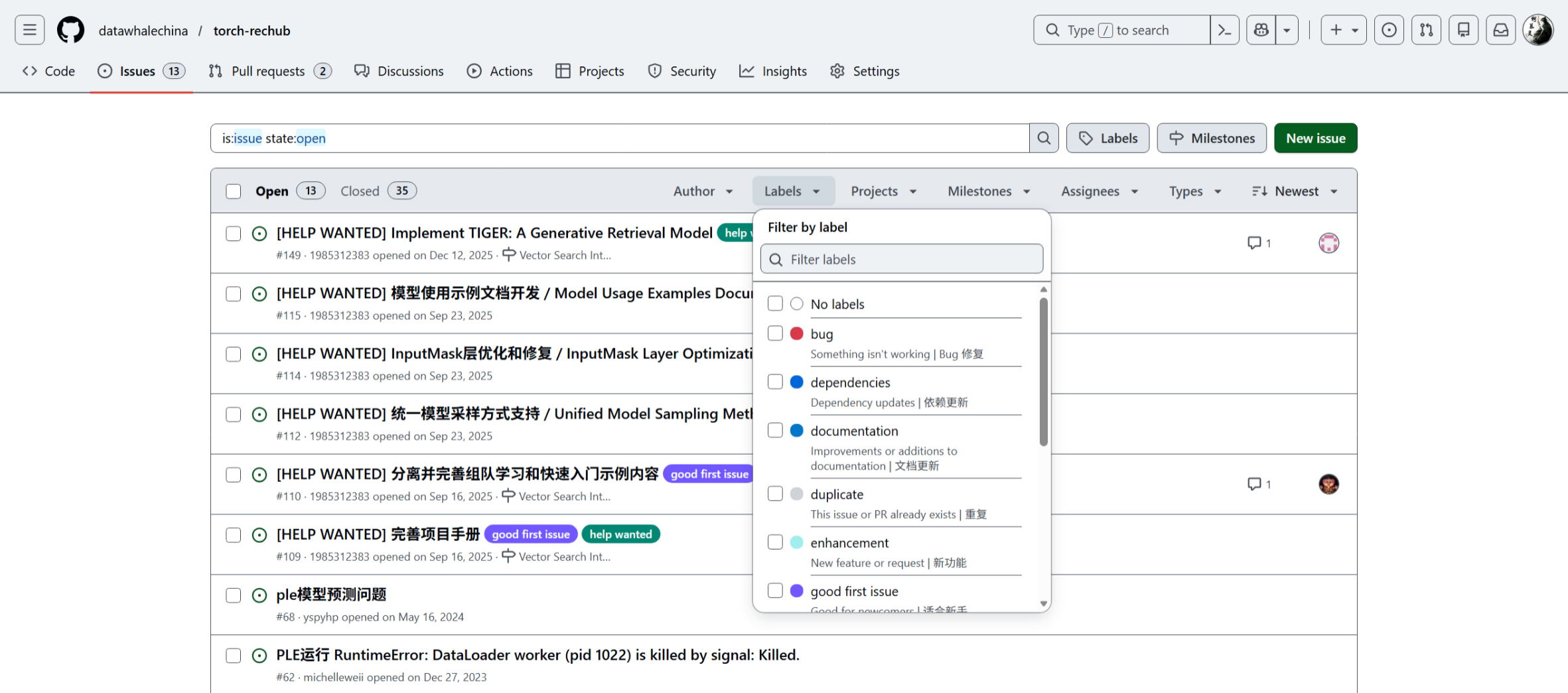
Task: Open the hamburger navigation menu
Action: coord(30,31)
